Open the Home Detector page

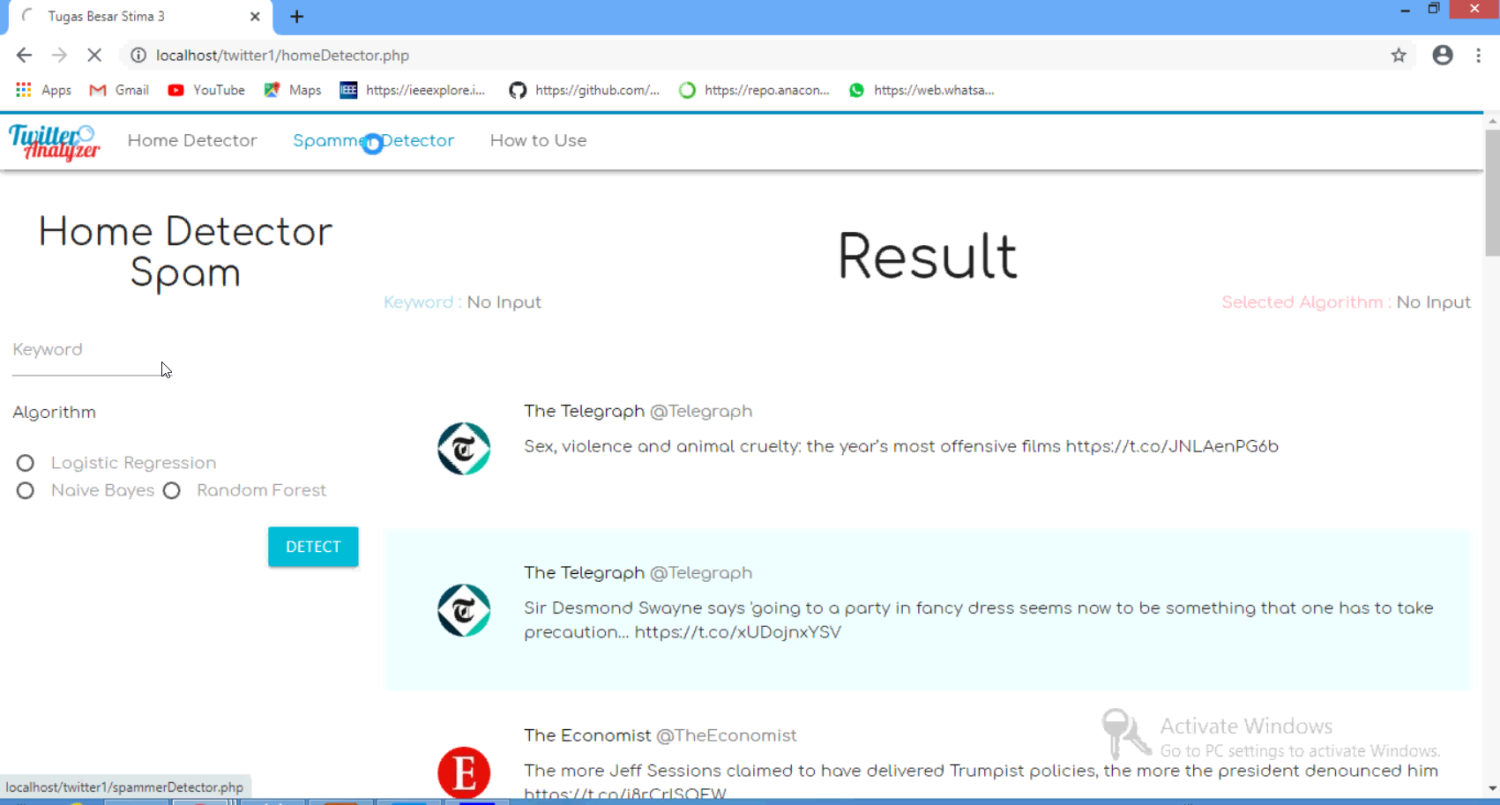point(192,140)
